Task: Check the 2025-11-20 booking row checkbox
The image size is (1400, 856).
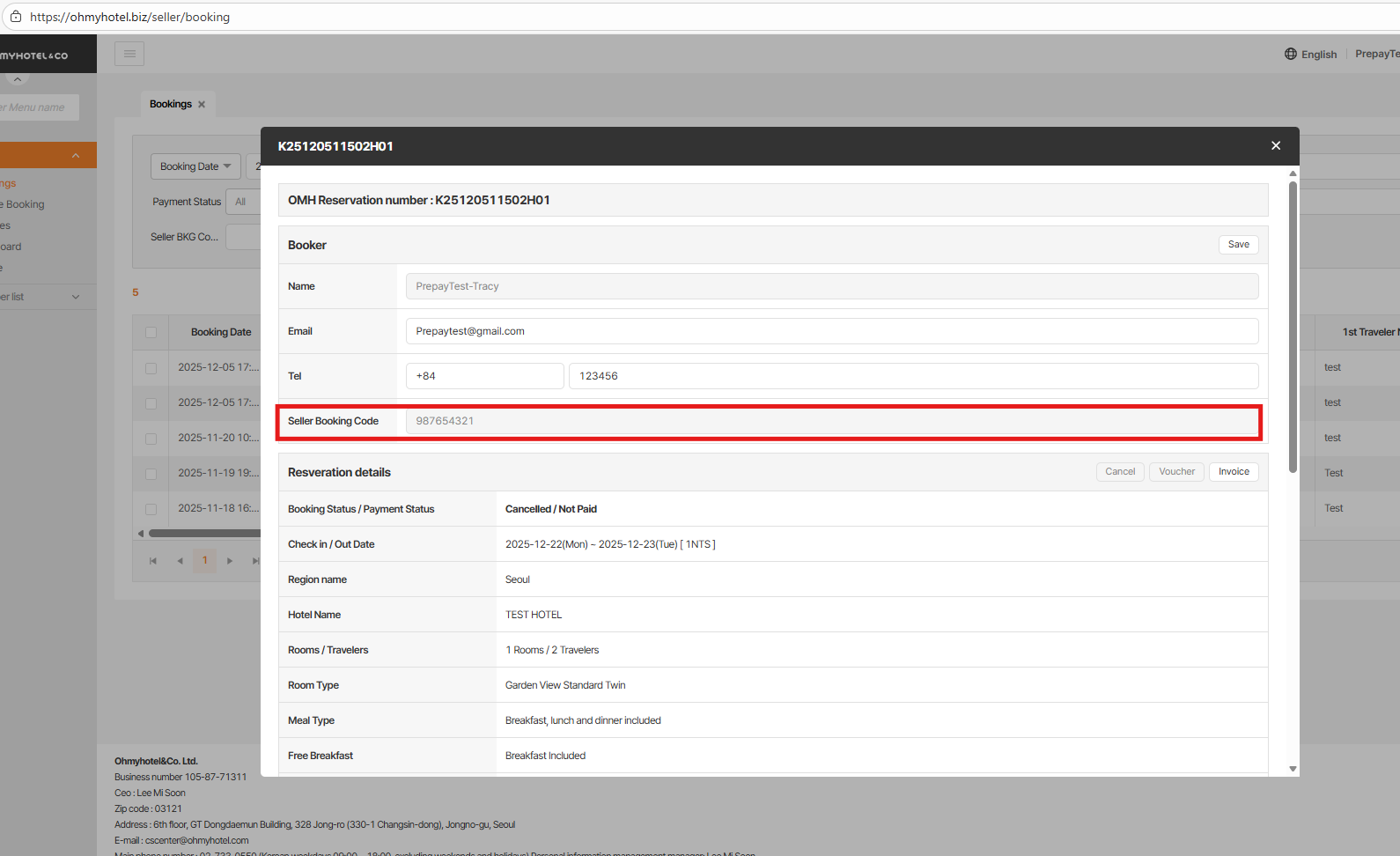Action: click(151, 439)
